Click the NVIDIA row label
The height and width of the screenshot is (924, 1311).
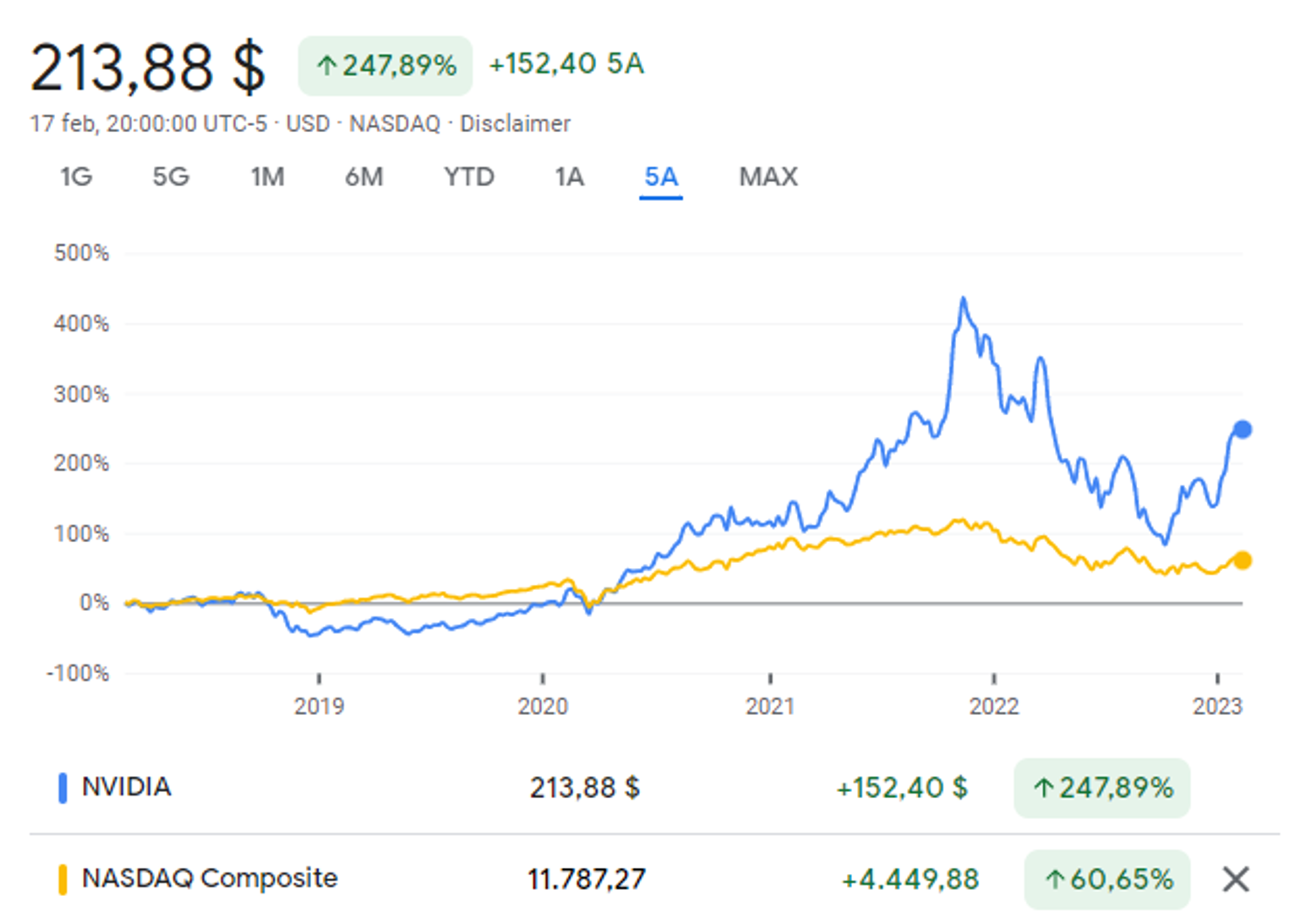click(x=127, y=787)
